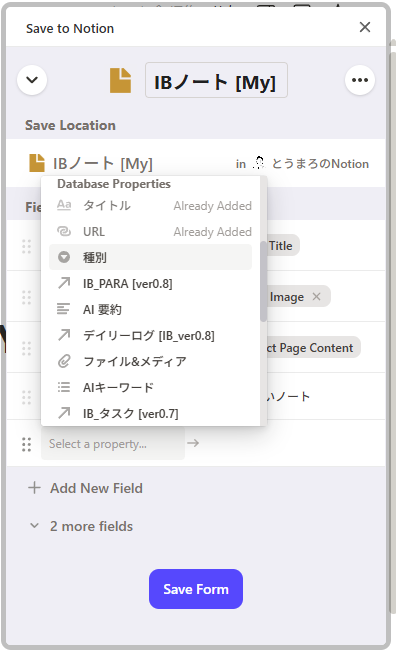Click the 種別 dropdown-circle icon
Image resolution: width=396 pixels, height=659 pixels.
tap(64, 257)
